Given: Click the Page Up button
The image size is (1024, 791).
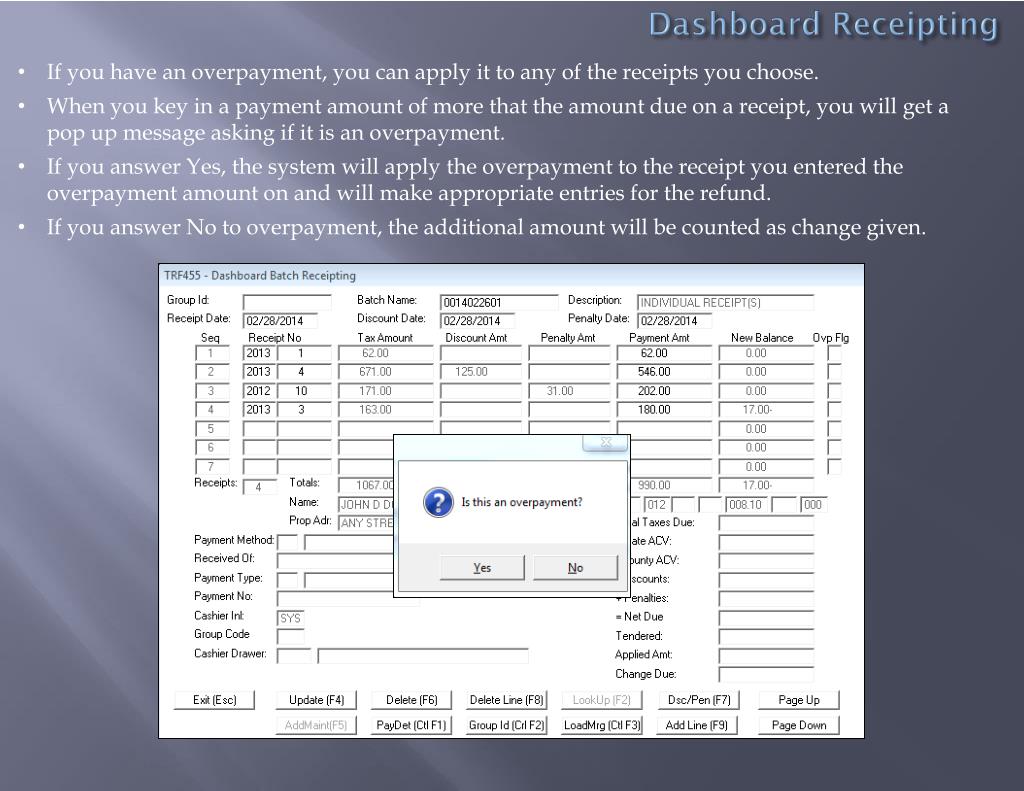Looking at the screenshot, I should 799,700.
